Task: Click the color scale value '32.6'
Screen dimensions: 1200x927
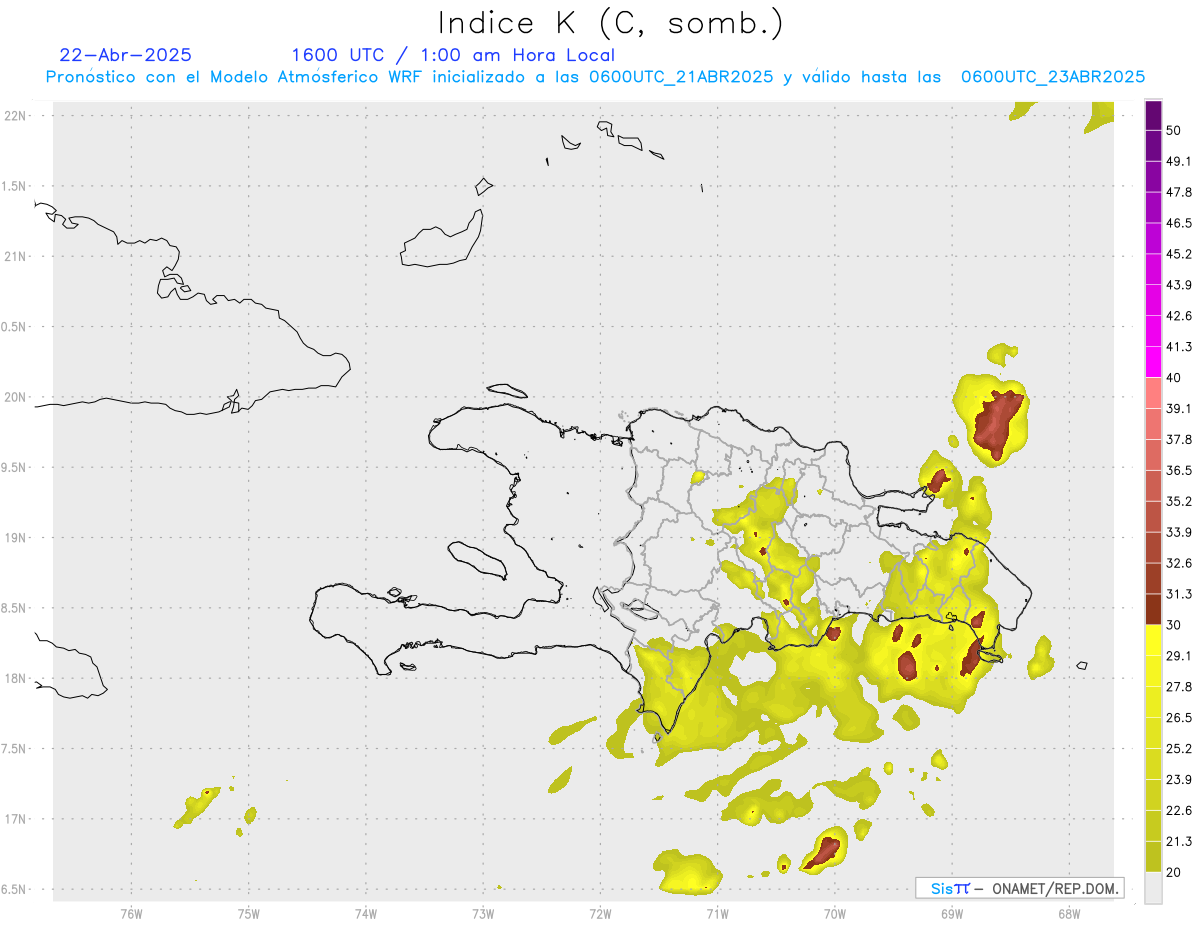Action: [1178, 563]
